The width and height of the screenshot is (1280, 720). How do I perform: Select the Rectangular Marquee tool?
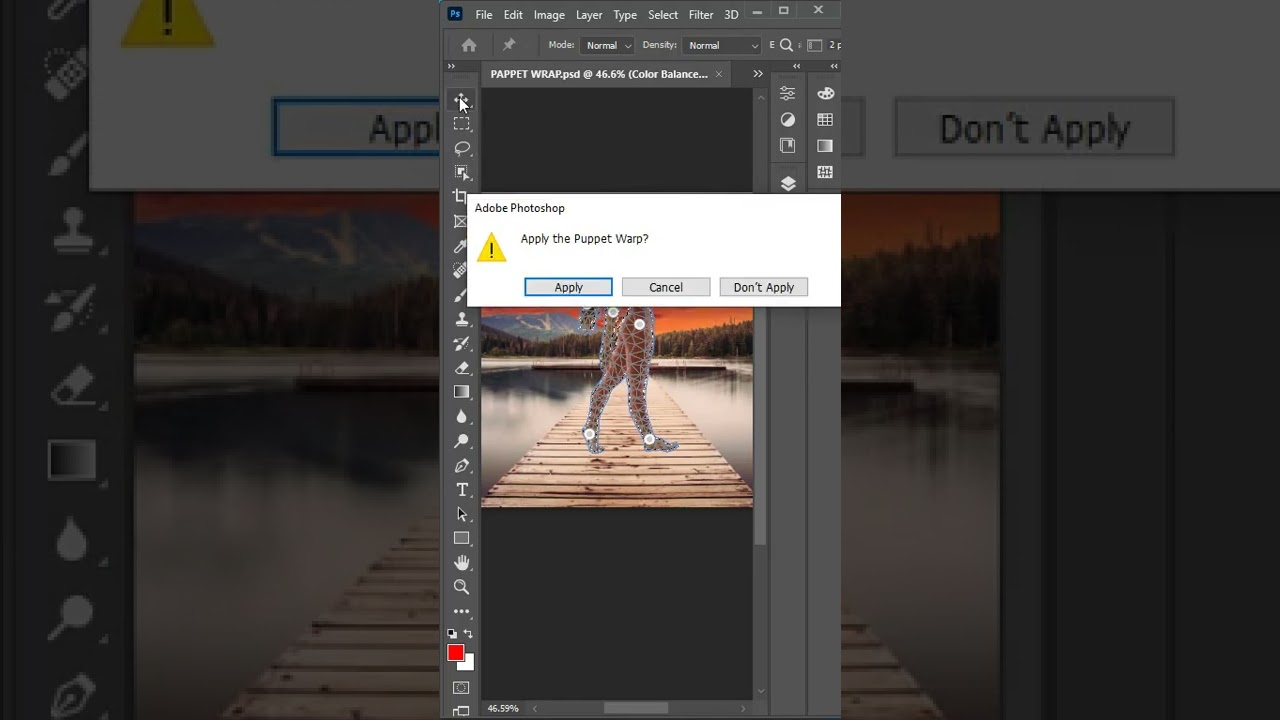[x=461, y=124]
